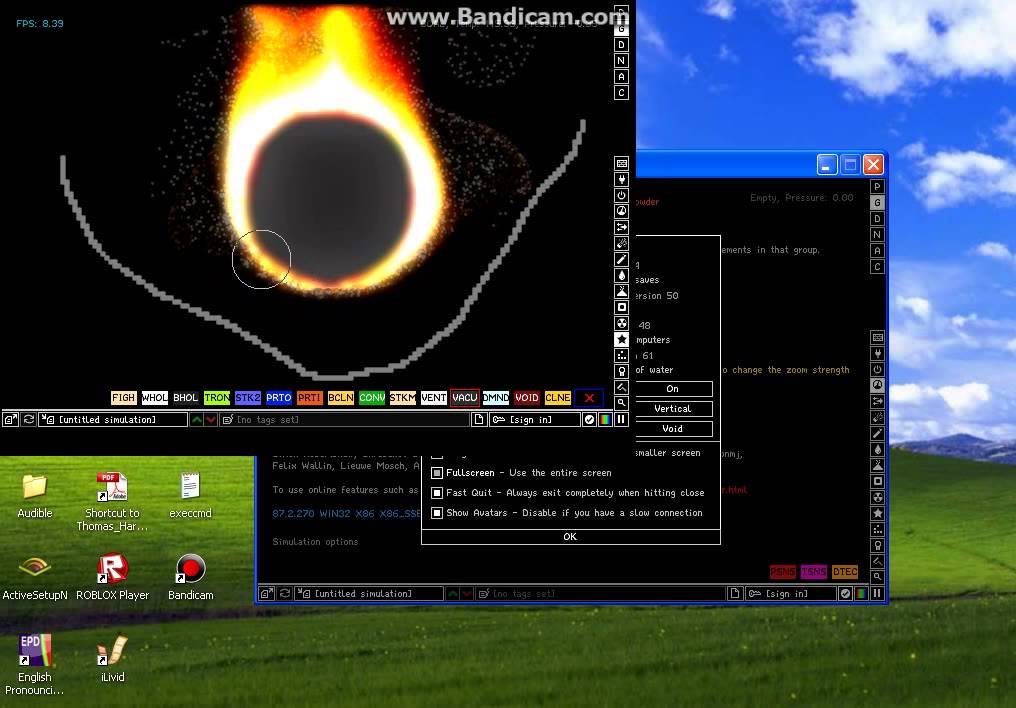Open the 'On' dropdown in options
Screen dimensions: 1016x708
(673, 389)
